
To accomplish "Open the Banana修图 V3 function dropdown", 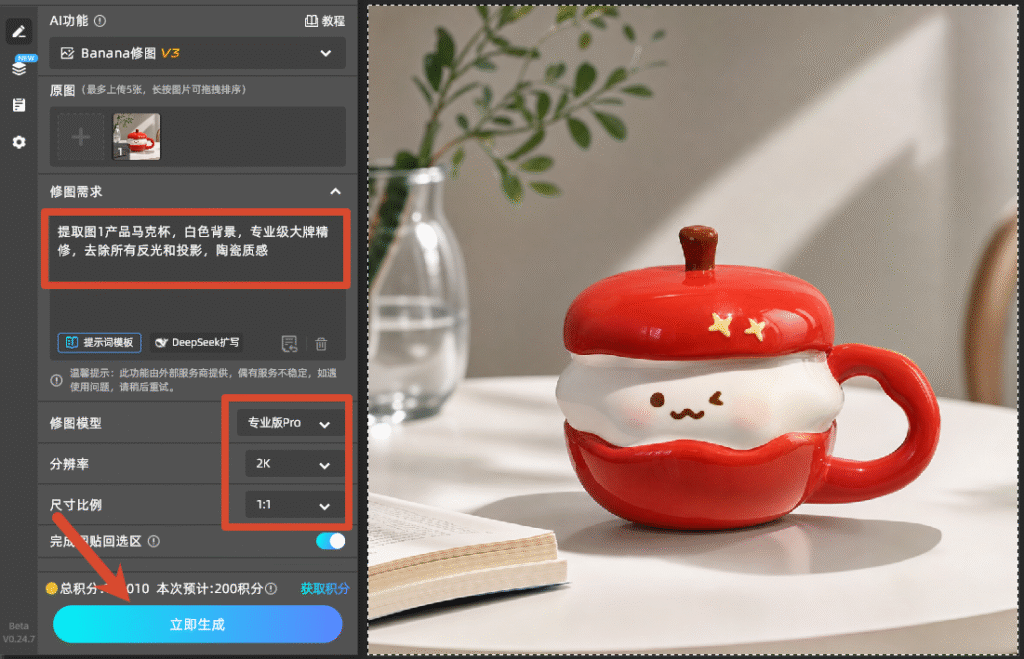I will point(197,53).
